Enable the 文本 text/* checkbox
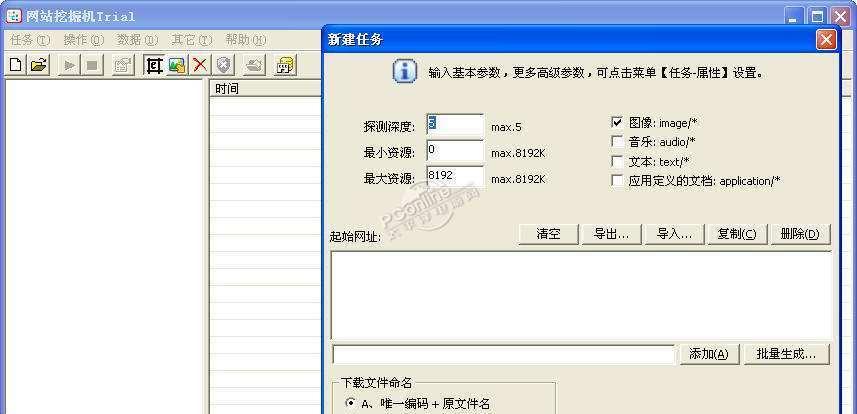This screenshot has width=857, height=414. (x=617, y=161)
